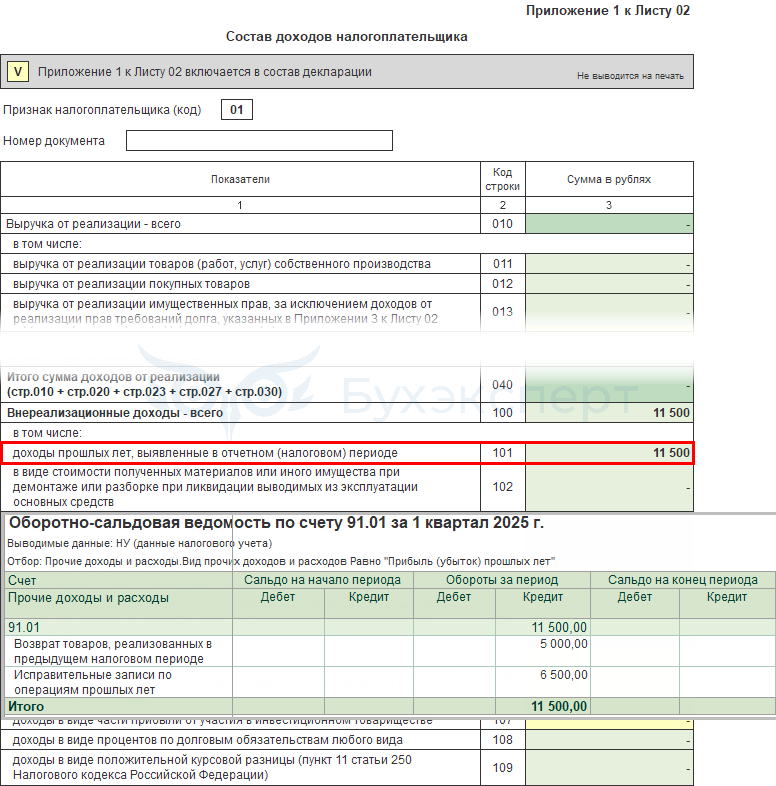Select the sum cell for line 010
Image resolution: width=776 pixels, height=786 pixels.
pyautogui.click(x=609, y=224)
